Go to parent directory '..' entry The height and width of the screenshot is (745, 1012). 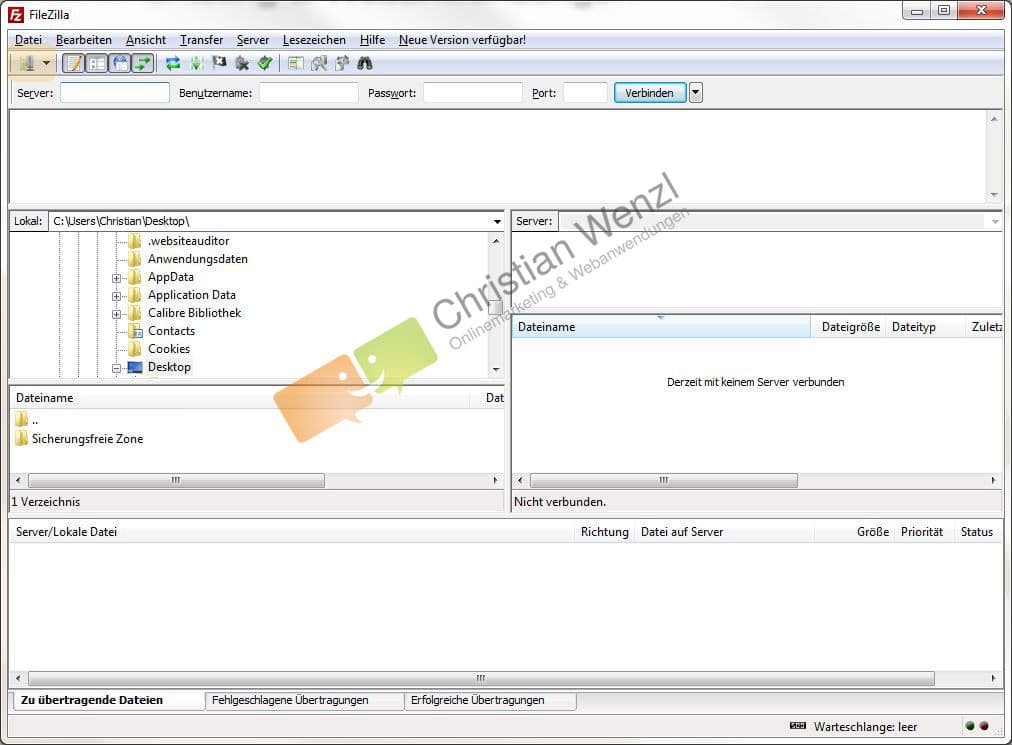26,420
